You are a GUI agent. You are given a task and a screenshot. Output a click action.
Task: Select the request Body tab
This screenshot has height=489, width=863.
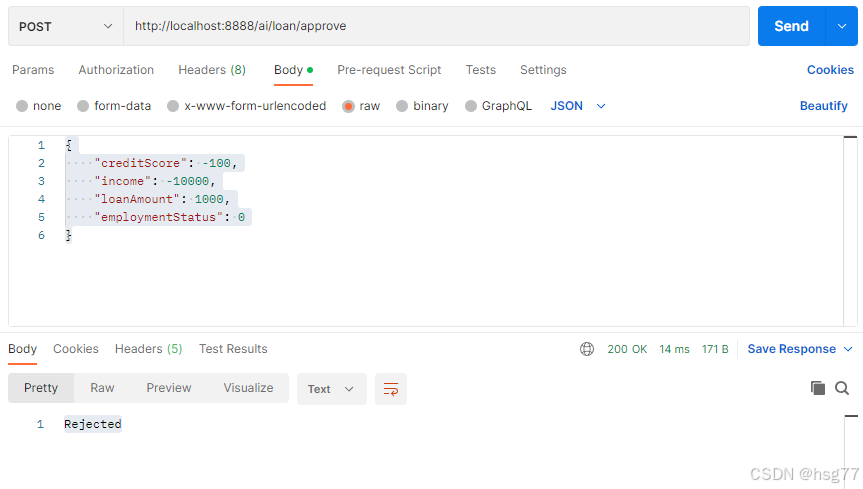click(293, 70)
